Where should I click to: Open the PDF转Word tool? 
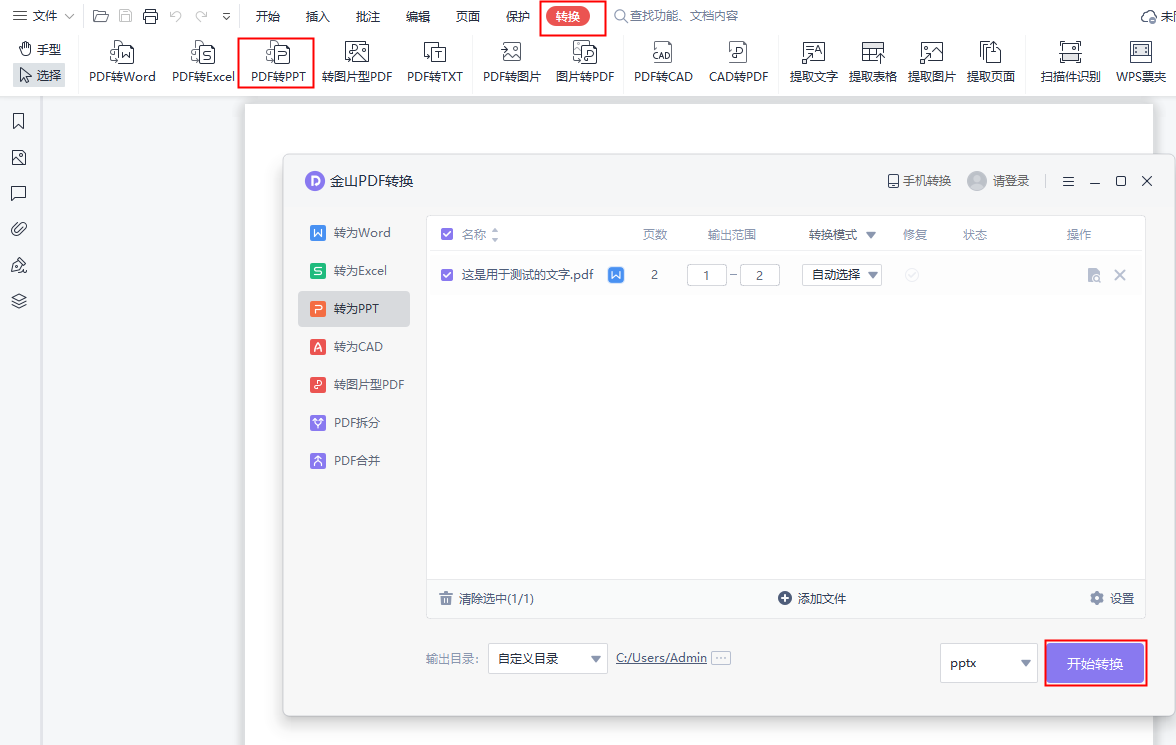point(122,62)
